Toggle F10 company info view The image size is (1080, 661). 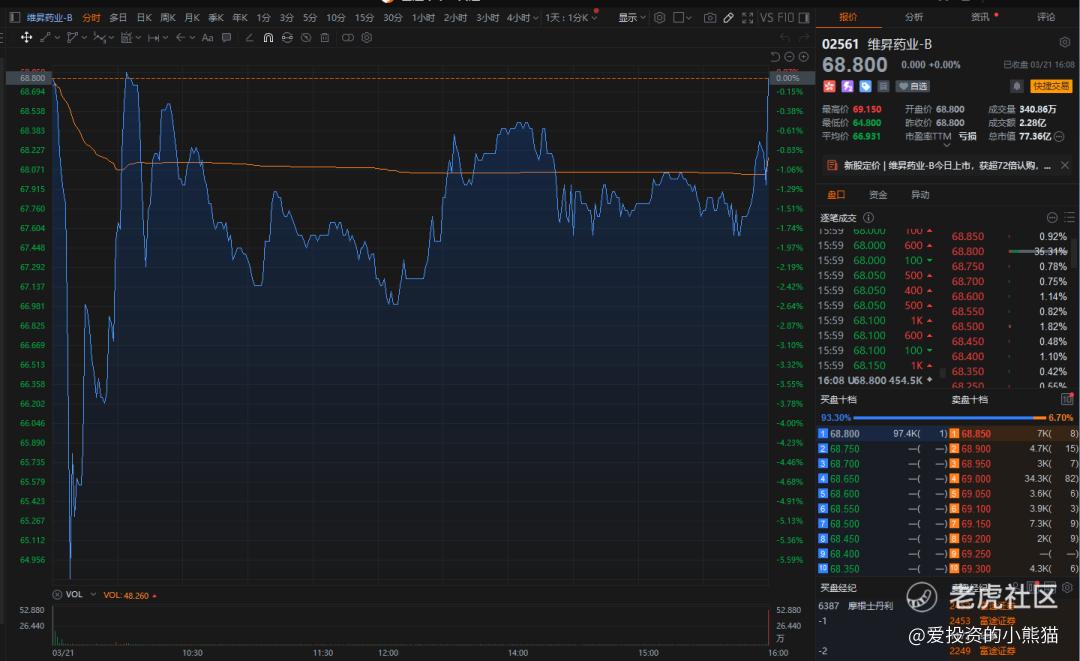786,17
